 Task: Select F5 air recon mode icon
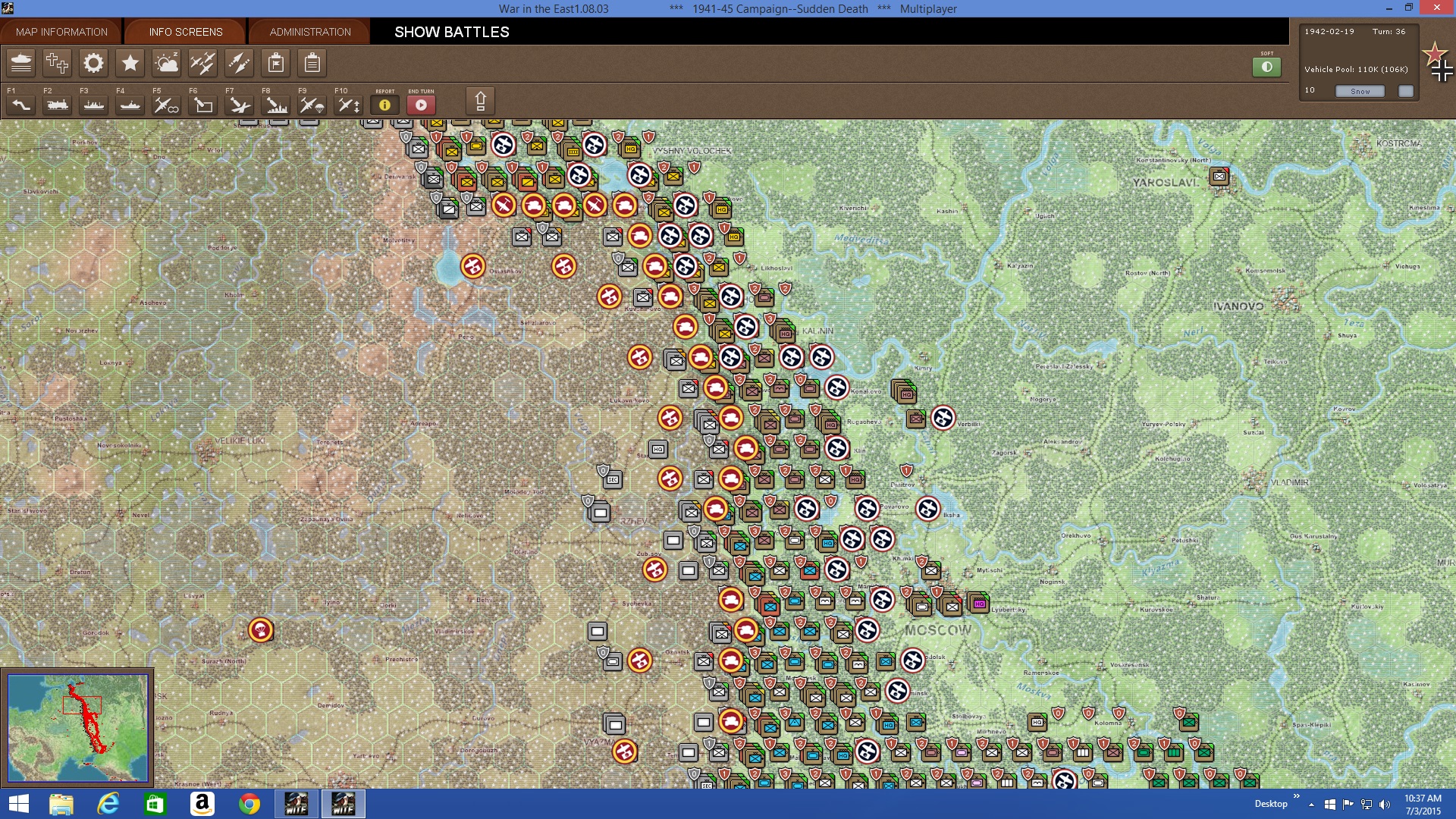(x=166, y=105)
